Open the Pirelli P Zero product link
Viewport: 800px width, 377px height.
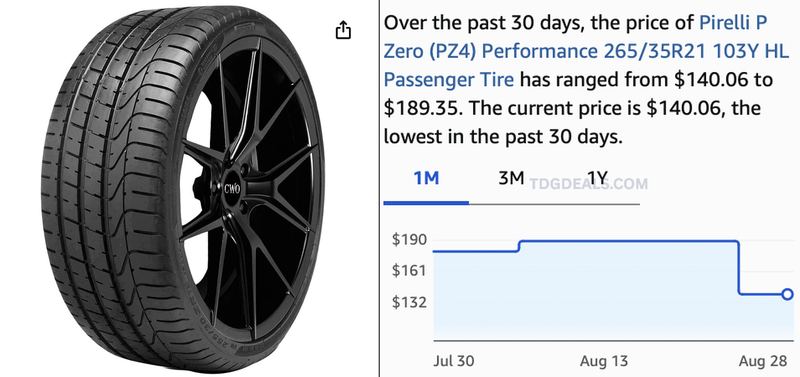coord(586,52)
